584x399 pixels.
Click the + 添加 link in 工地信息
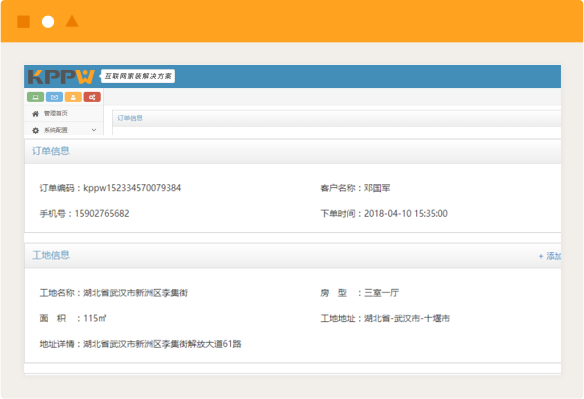(550, 256)
